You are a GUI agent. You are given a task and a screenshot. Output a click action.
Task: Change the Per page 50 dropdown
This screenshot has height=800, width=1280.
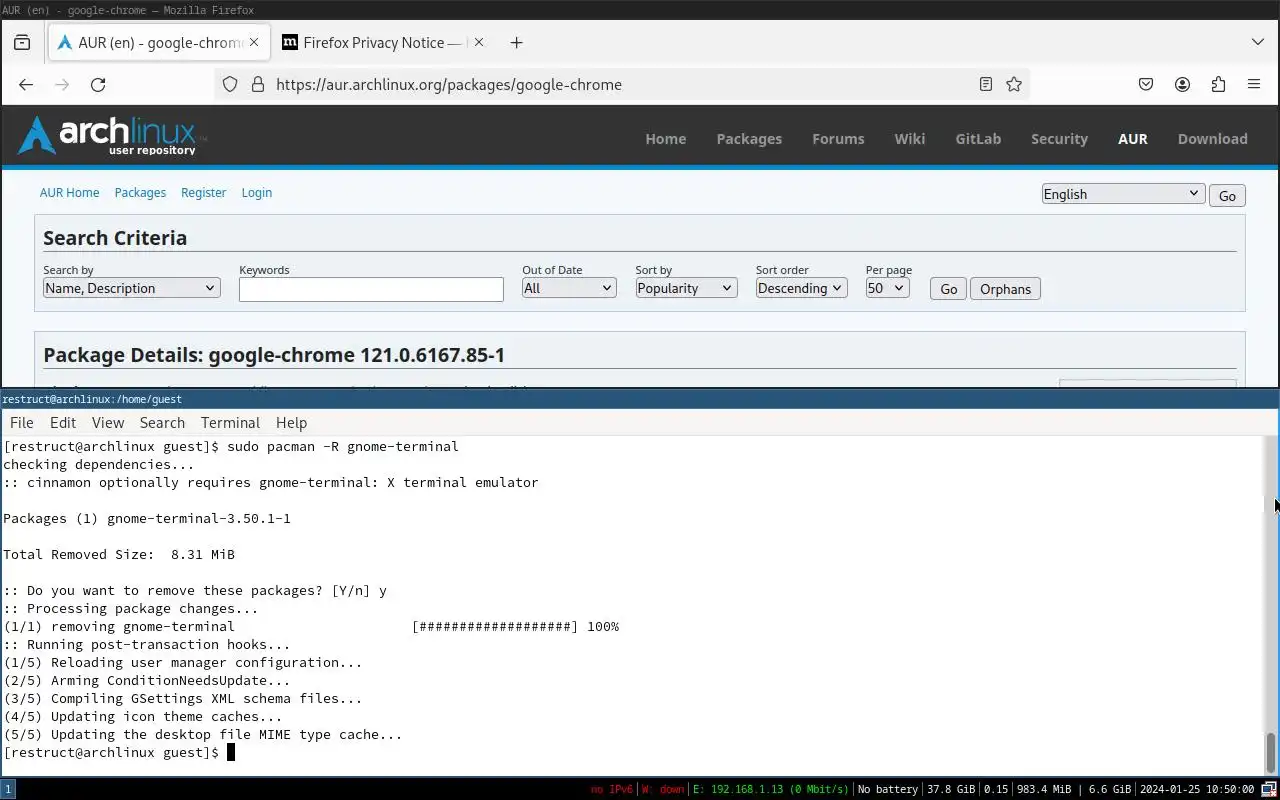coord(887,288)
